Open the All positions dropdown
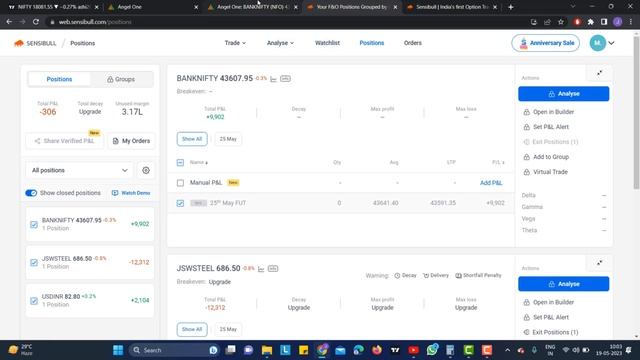This screenshot has width=640, height=360. [x=80, y=170]
